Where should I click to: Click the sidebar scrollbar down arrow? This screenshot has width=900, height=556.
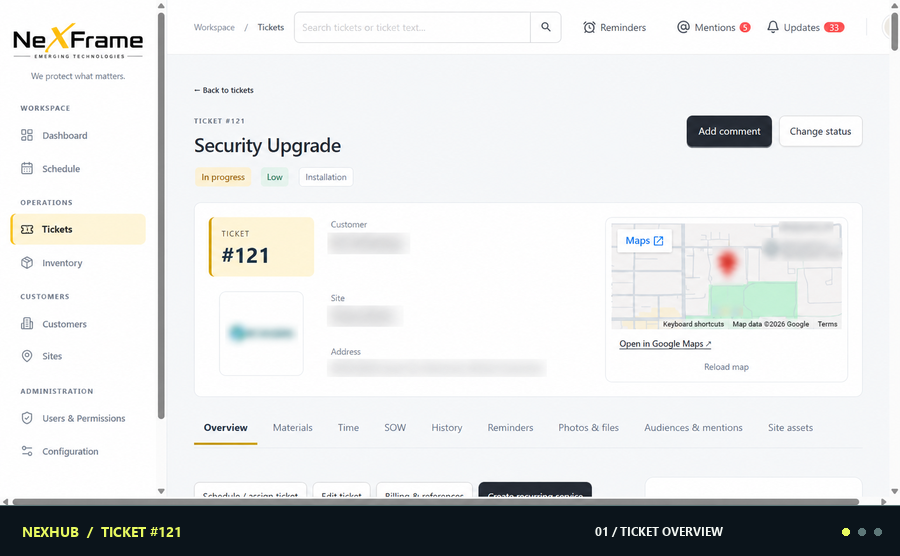point(161,491)
